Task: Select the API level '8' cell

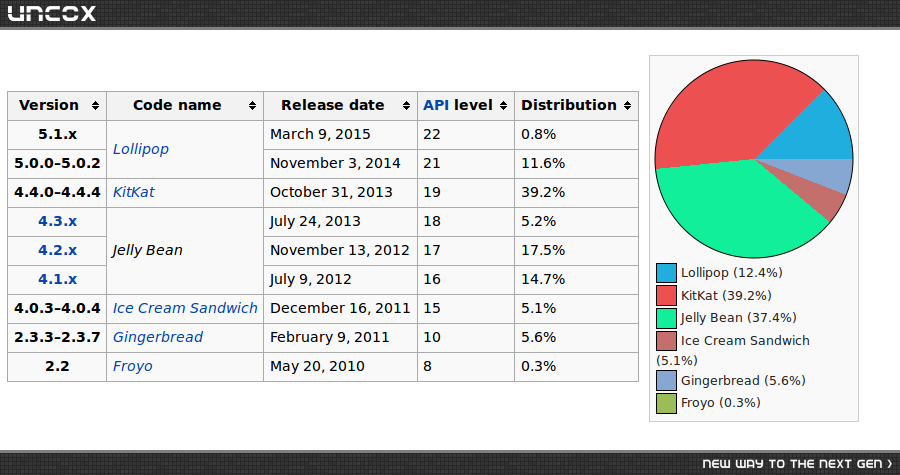Action: [466, 367]
